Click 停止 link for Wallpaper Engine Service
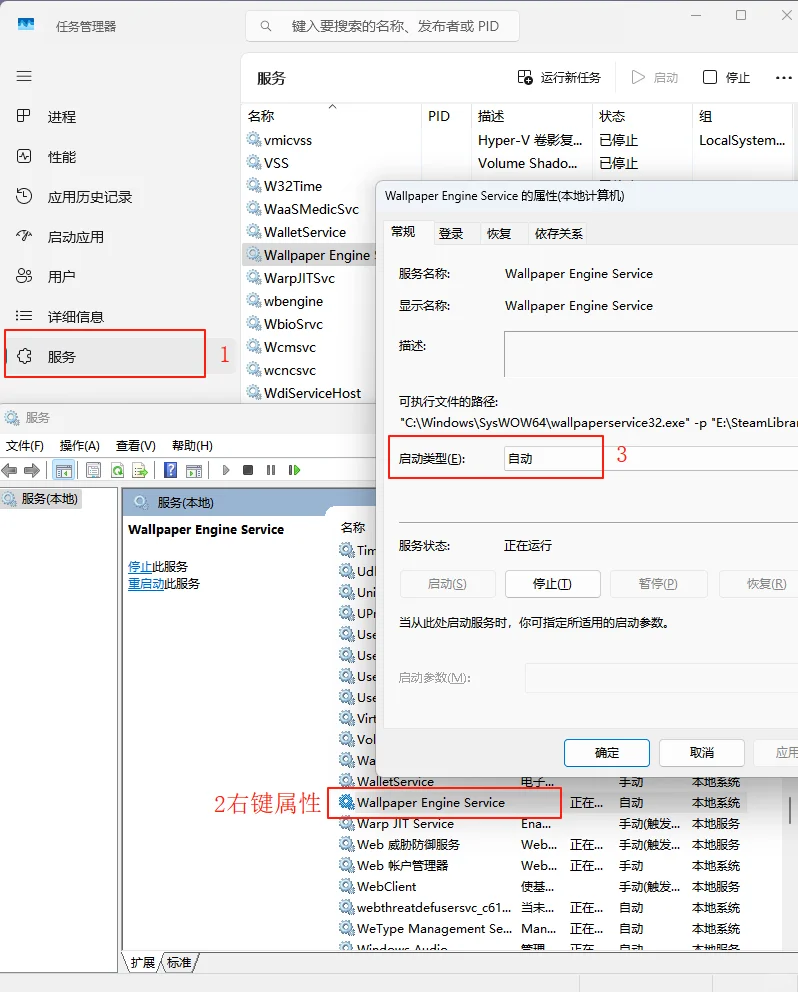This screenshot has width=798, height=992. 140,566
